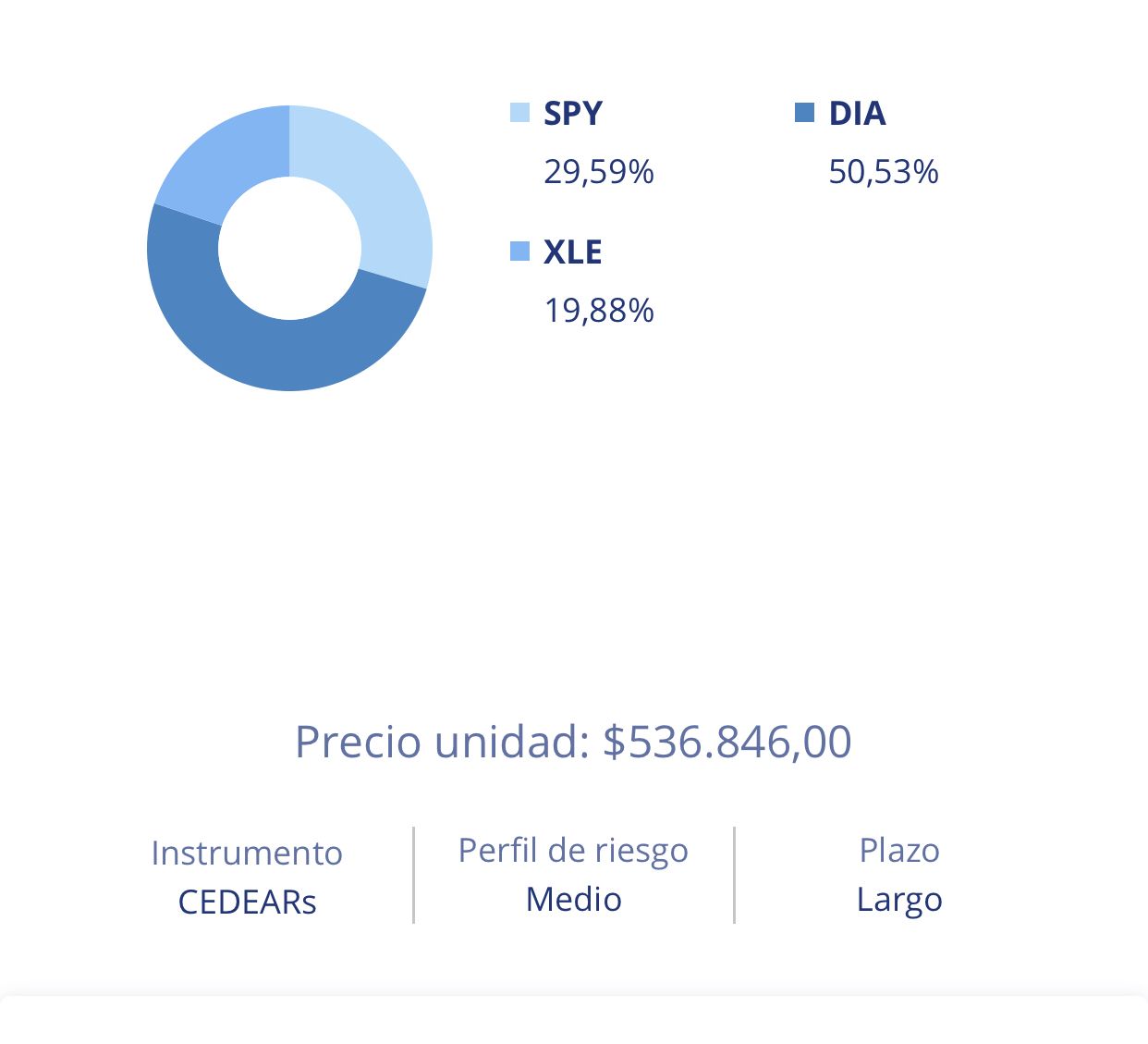Click the Precio unidad $536.846,00 text
Screen dimensions: 1148x1044
point(573,742)
